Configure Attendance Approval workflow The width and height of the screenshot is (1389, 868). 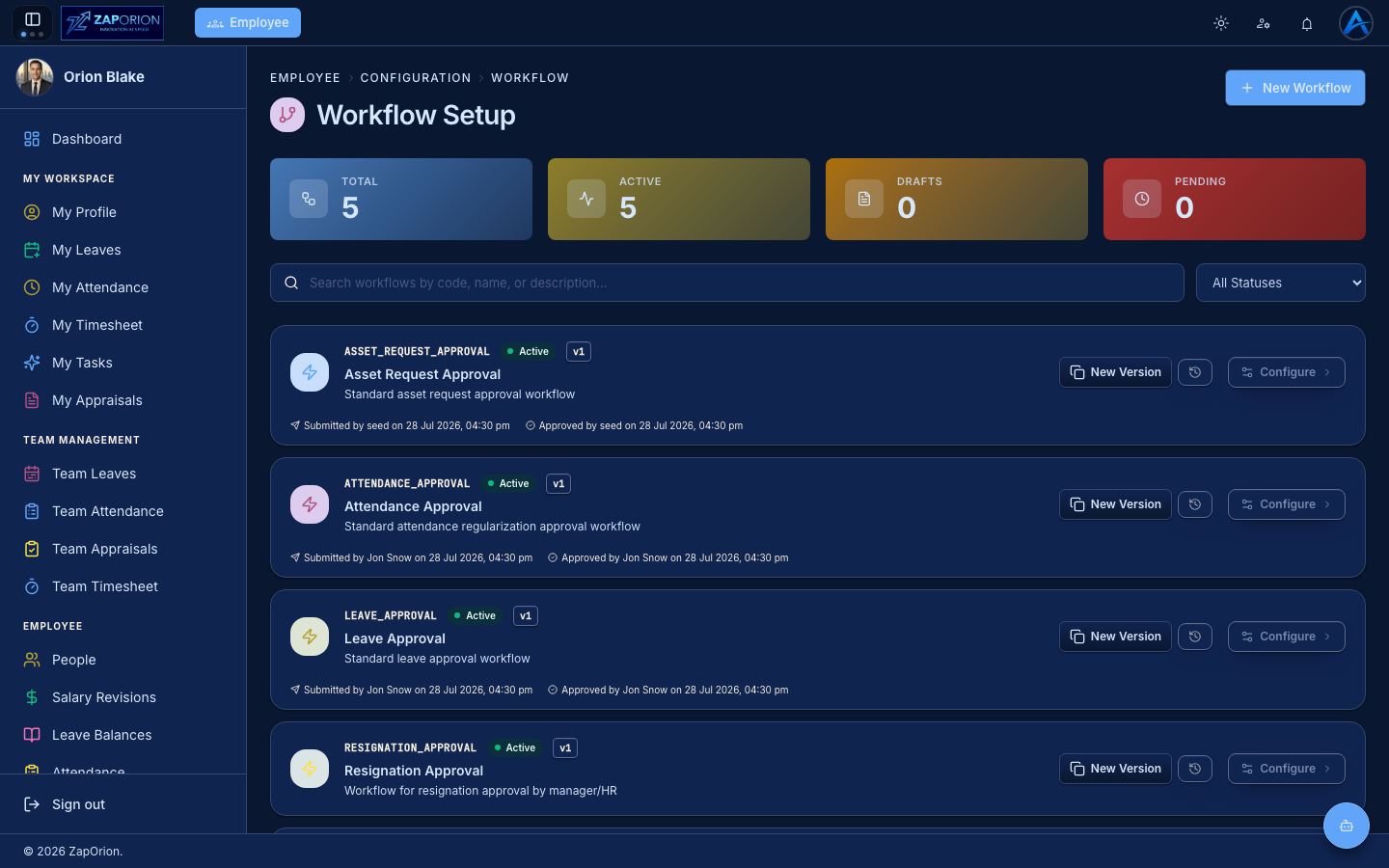1287,504
